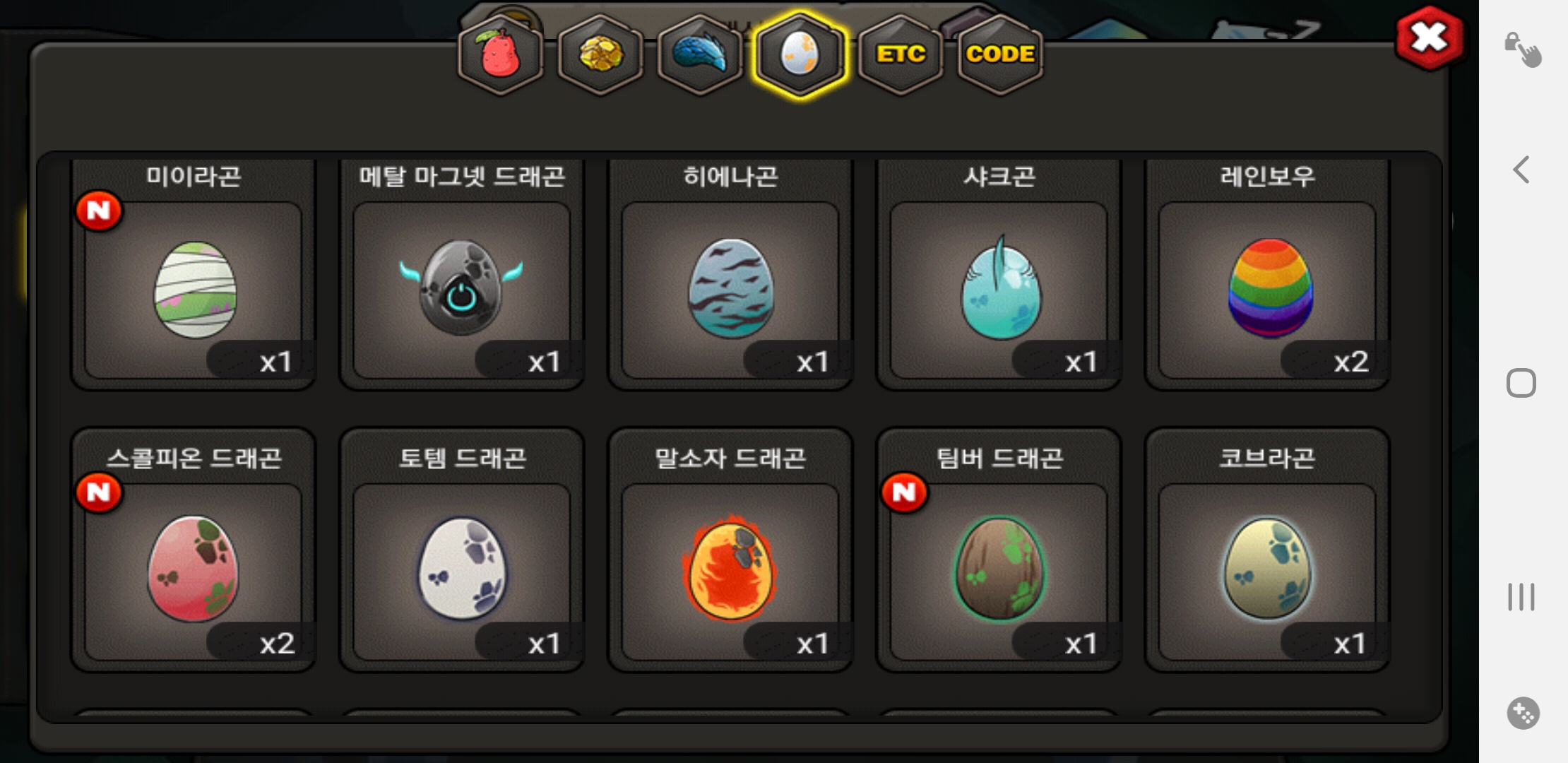The image size is (1568, 763).
Task: Select the bandaged 미이라곤 egg
Action: click(x=194, y=275)
